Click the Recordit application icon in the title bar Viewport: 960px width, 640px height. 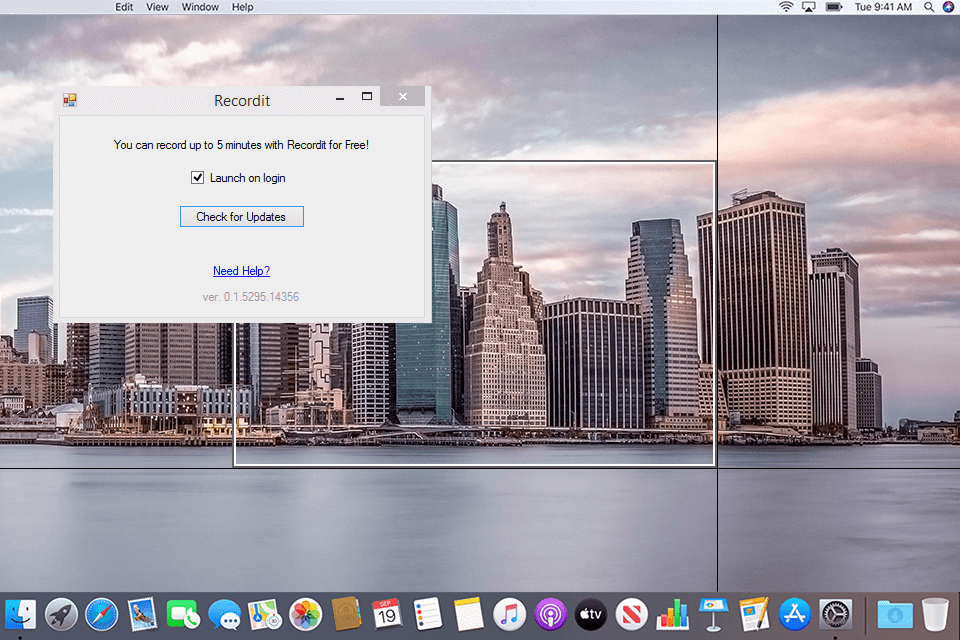tap(70, 99)
